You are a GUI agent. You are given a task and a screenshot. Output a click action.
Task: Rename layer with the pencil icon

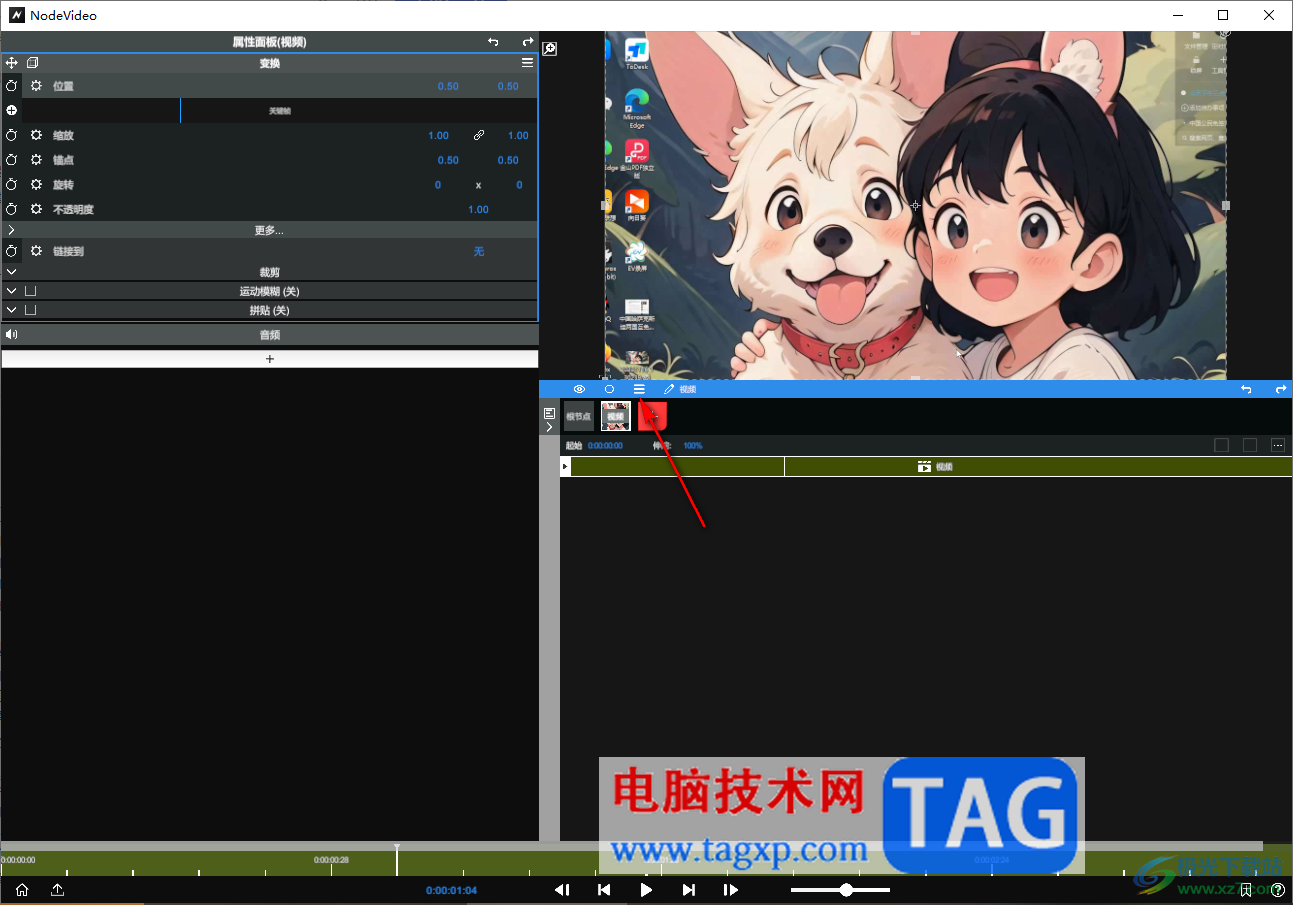(x=669, y=389)
